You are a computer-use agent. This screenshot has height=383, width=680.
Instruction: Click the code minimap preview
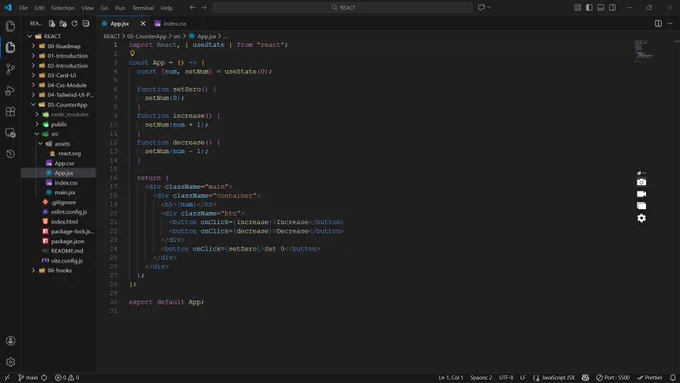point(644,51)
